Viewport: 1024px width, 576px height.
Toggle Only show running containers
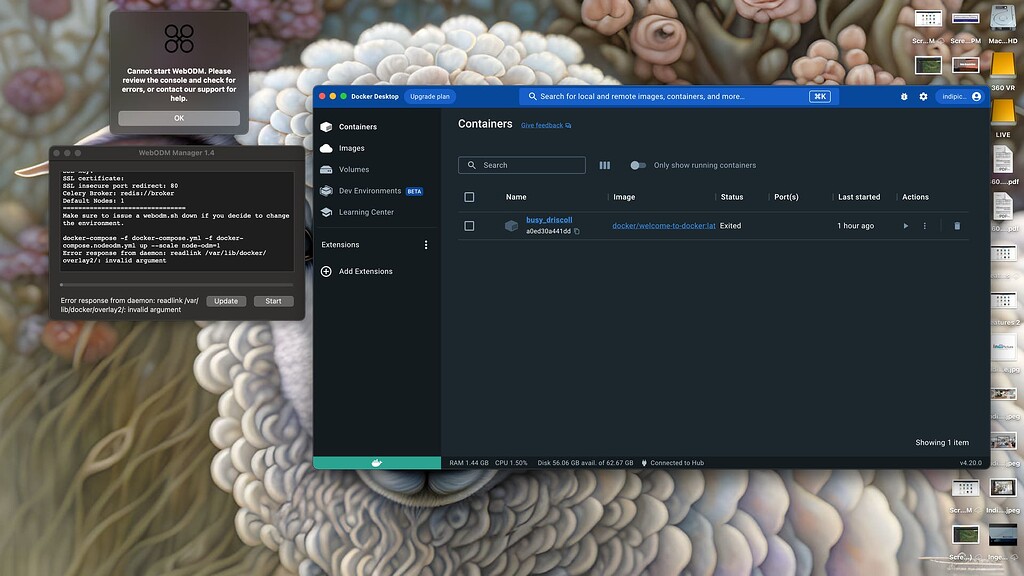point(637,165)
